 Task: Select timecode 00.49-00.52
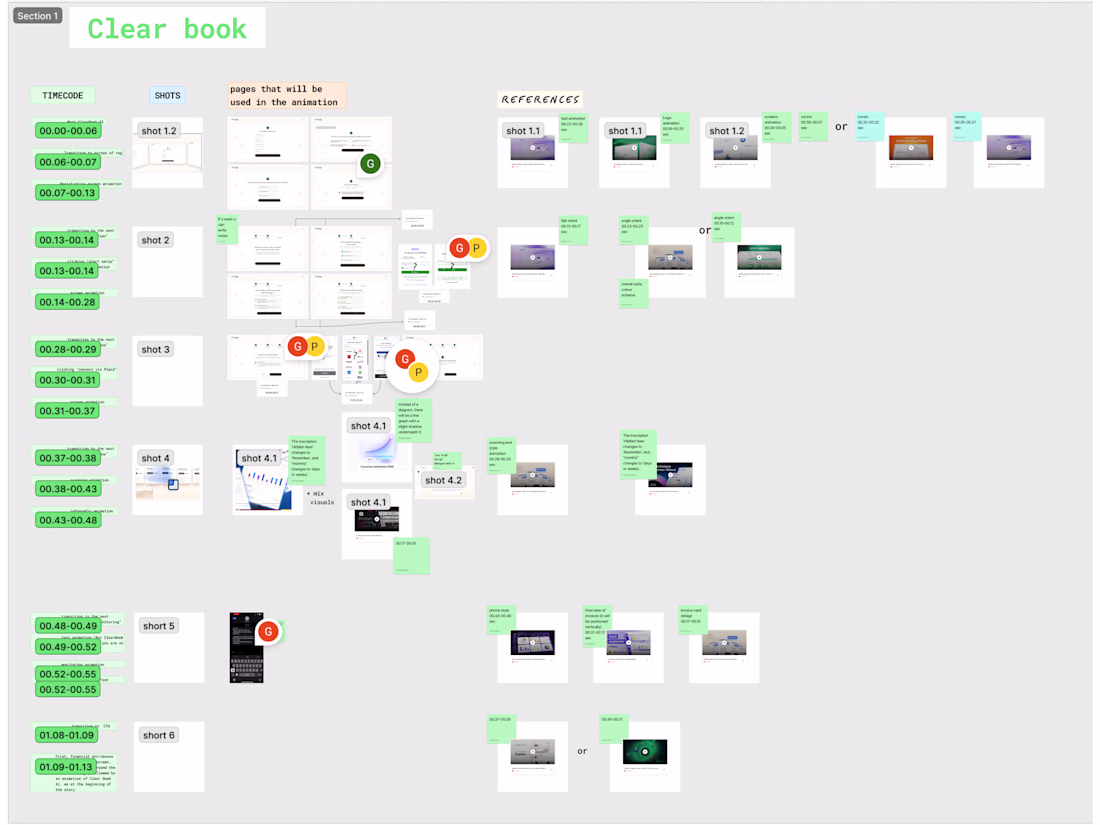click(68, 647)
